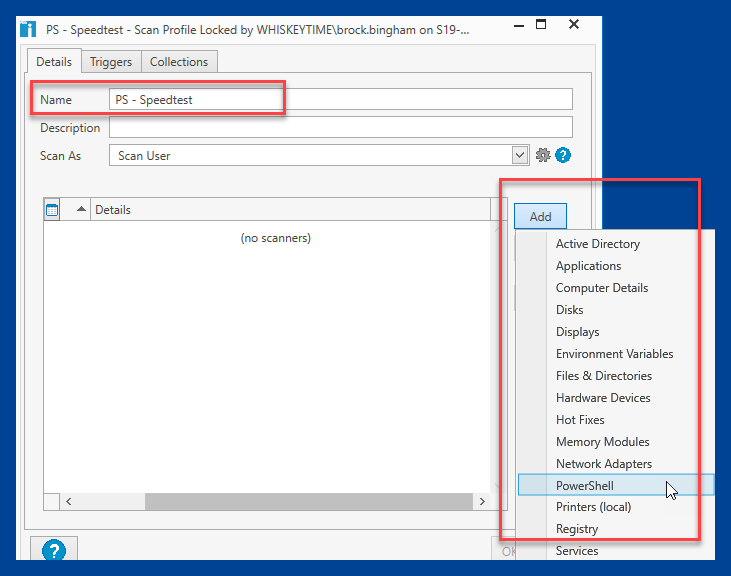This screenshot has height=576, width=731.
Task: Select Printers (local) in the Add menu
Action: click(x=616, y=507)
